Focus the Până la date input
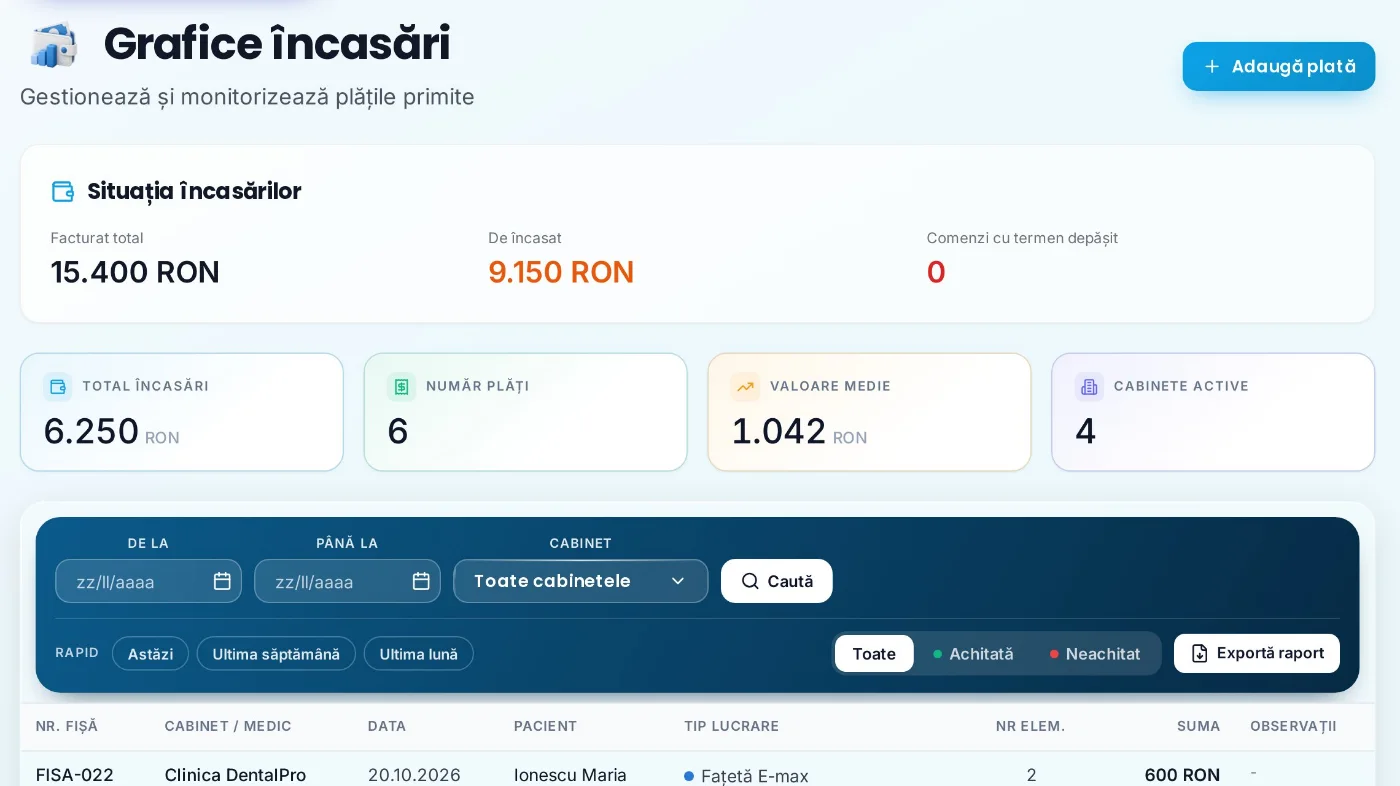1400x786 pixels. 347,581
